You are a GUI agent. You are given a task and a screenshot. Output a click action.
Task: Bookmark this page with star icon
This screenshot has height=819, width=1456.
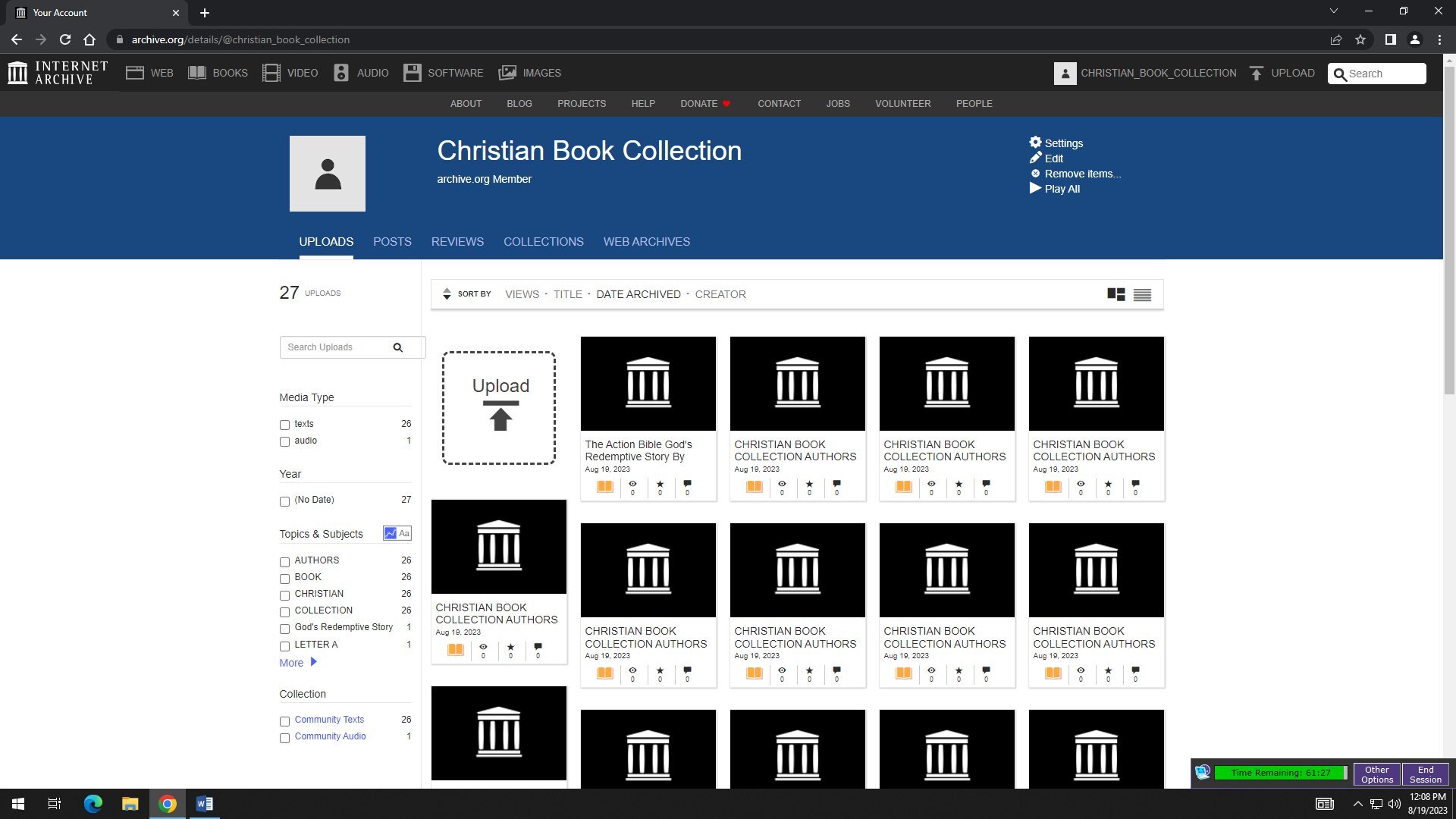point(1360,39)
